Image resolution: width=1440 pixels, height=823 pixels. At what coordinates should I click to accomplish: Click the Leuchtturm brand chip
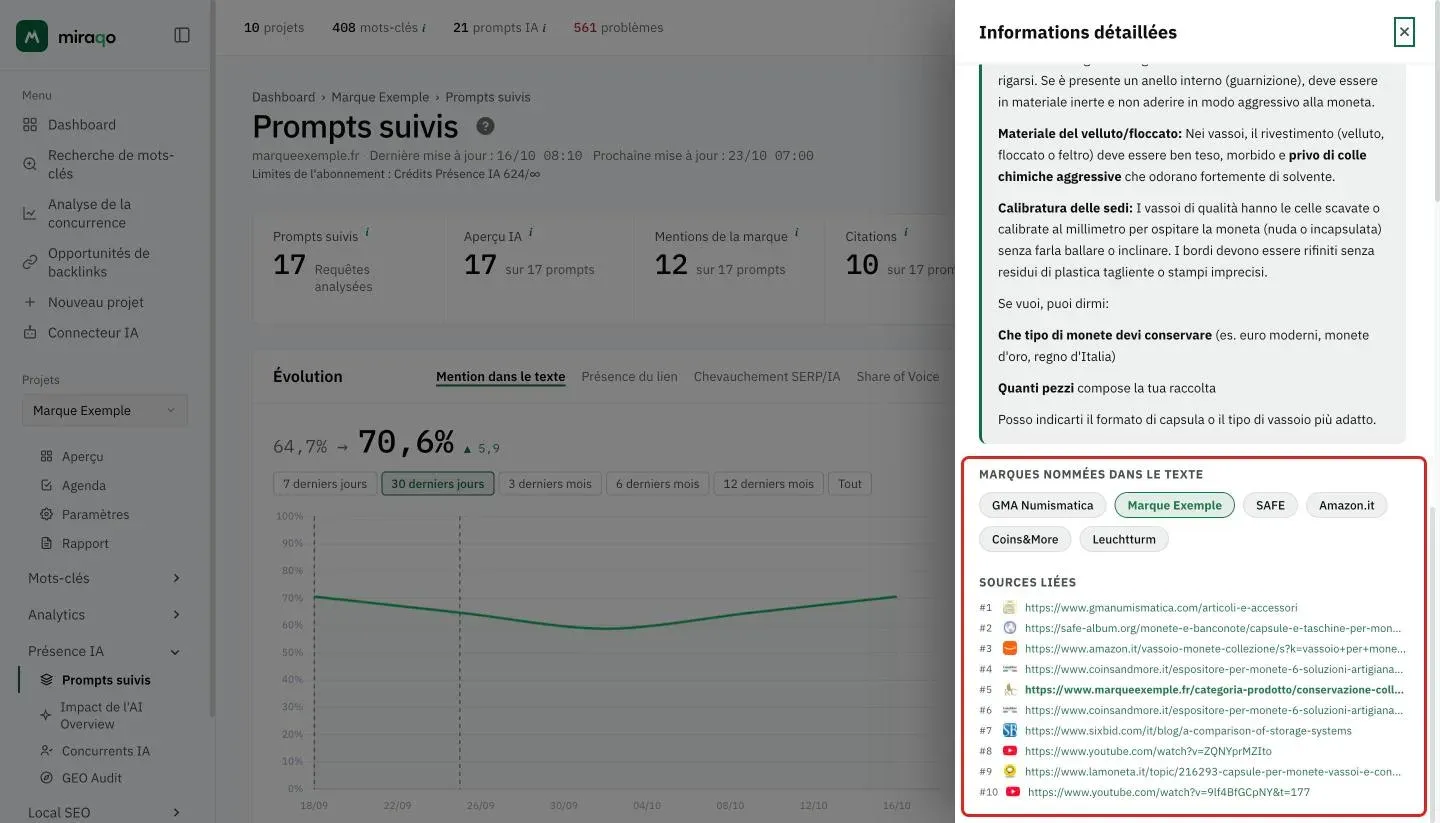tap(1124, 539)
